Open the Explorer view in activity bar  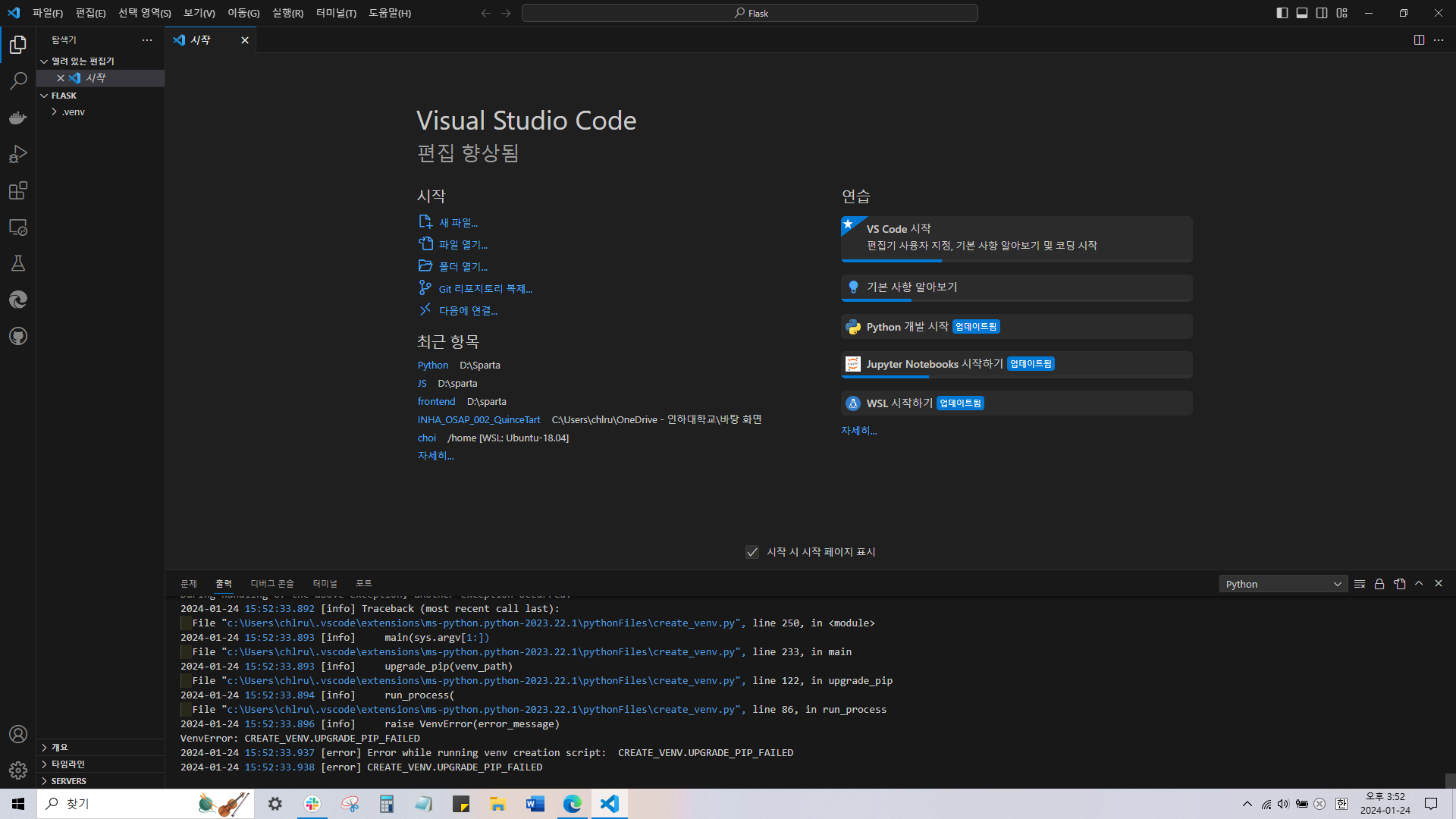click(x=18, y=45)
